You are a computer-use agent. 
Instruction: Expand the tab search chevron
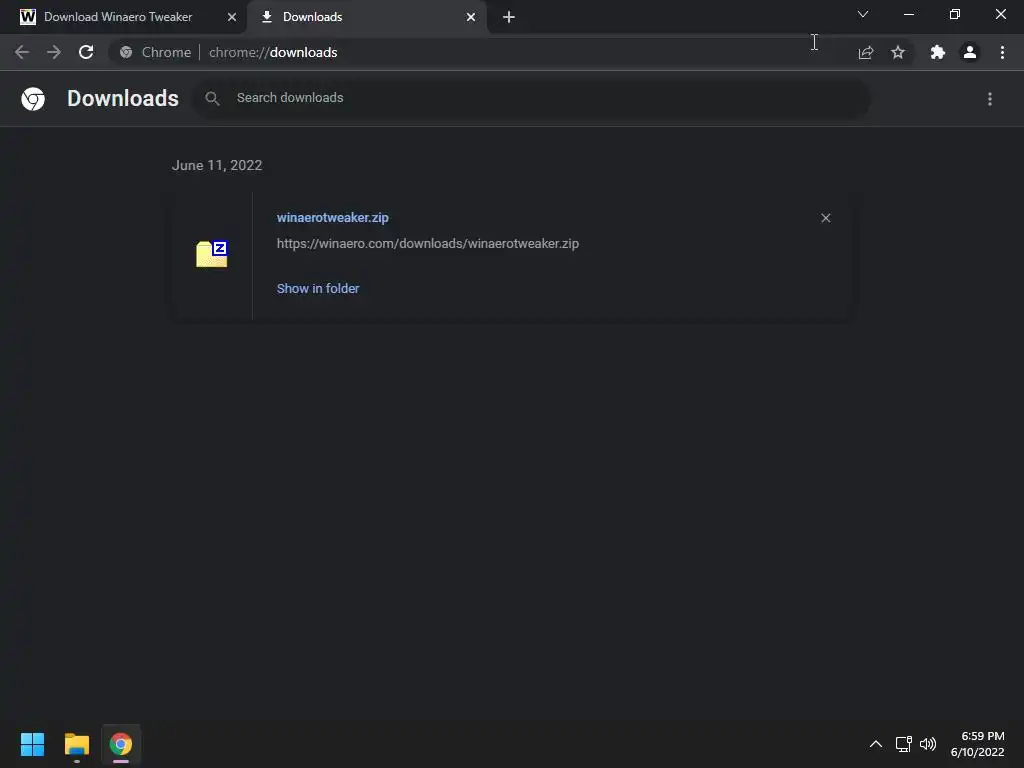863,14
